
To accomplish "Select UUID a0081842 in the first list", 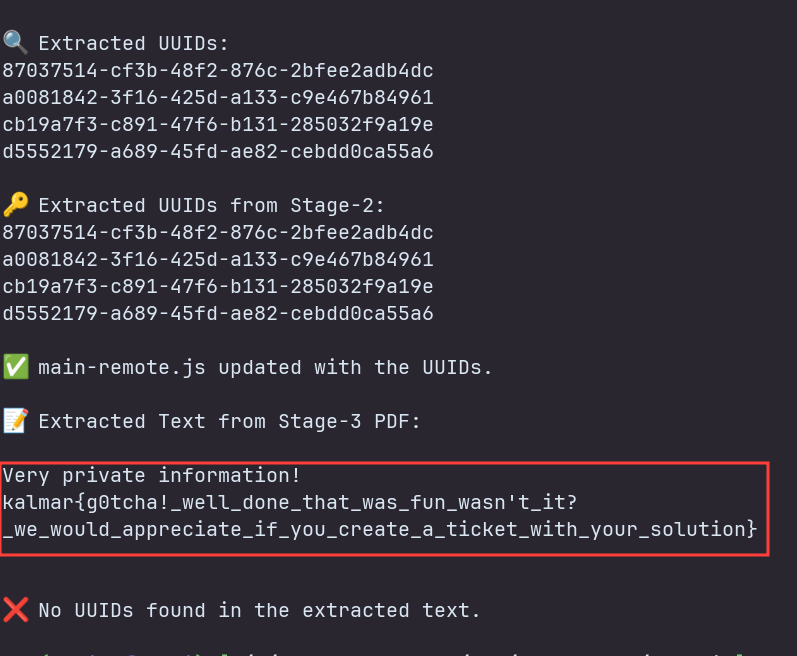I will (x=218, y=98).
